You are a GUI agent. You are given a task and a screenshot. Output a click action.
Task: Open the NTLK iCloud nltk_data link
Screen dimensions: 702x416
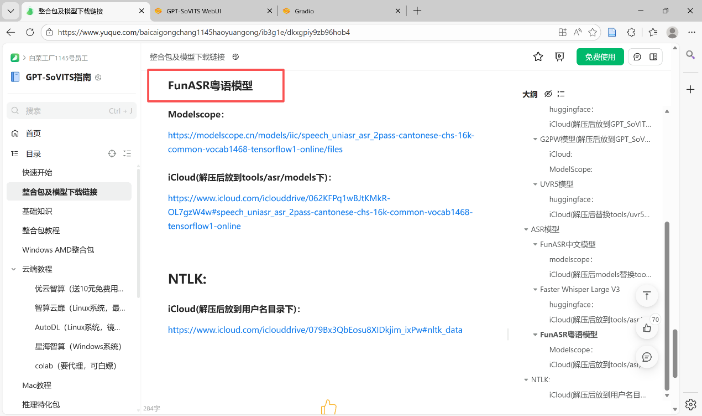coord(315,329)
